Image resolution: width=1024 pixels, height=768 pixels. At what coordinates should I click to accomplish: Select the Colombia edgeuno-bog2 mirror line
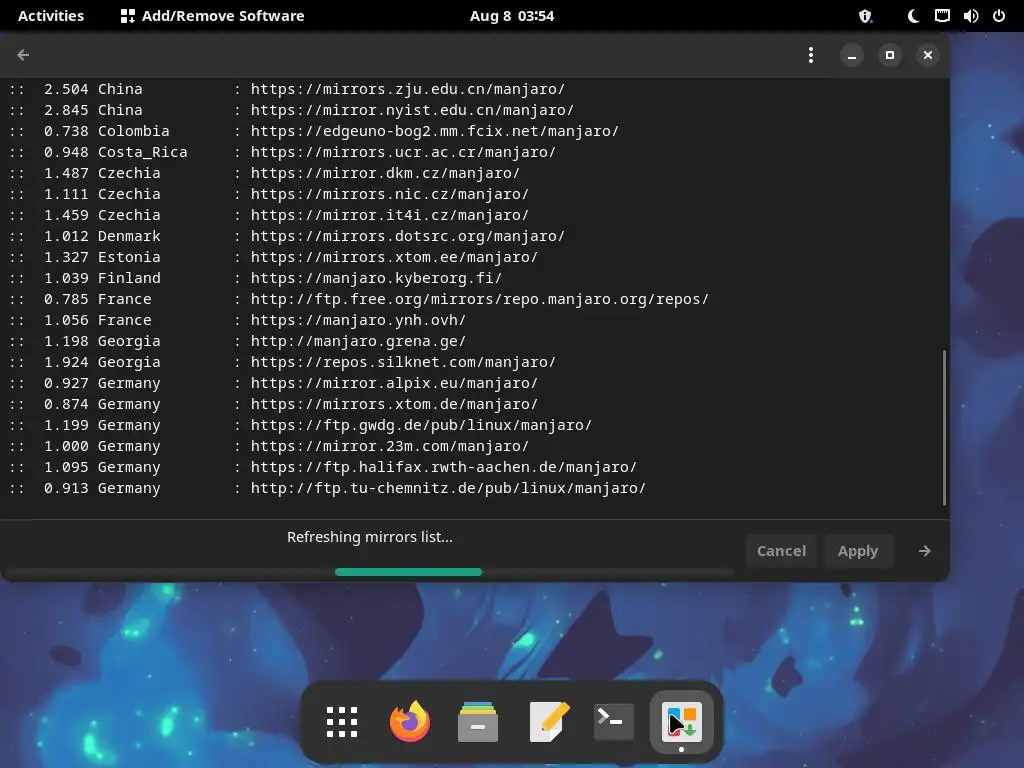(313, 131)
